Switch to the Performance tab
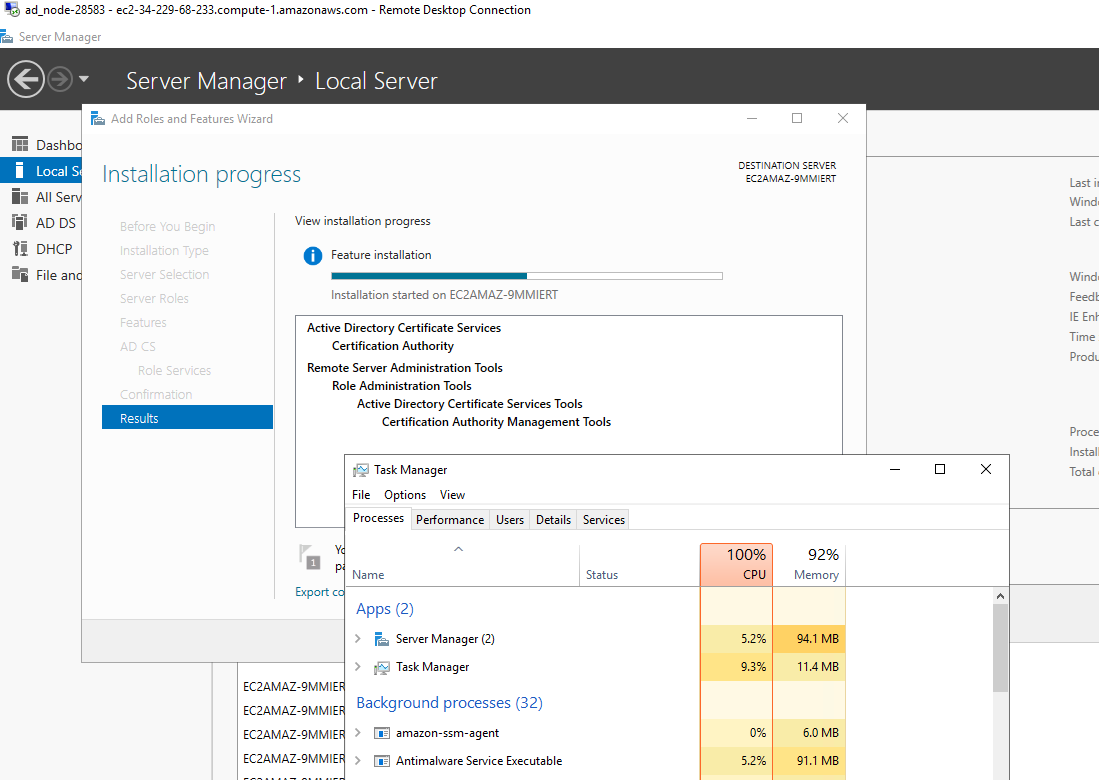The width and height of the screenshot is (1099, 780). pos(450,520)
